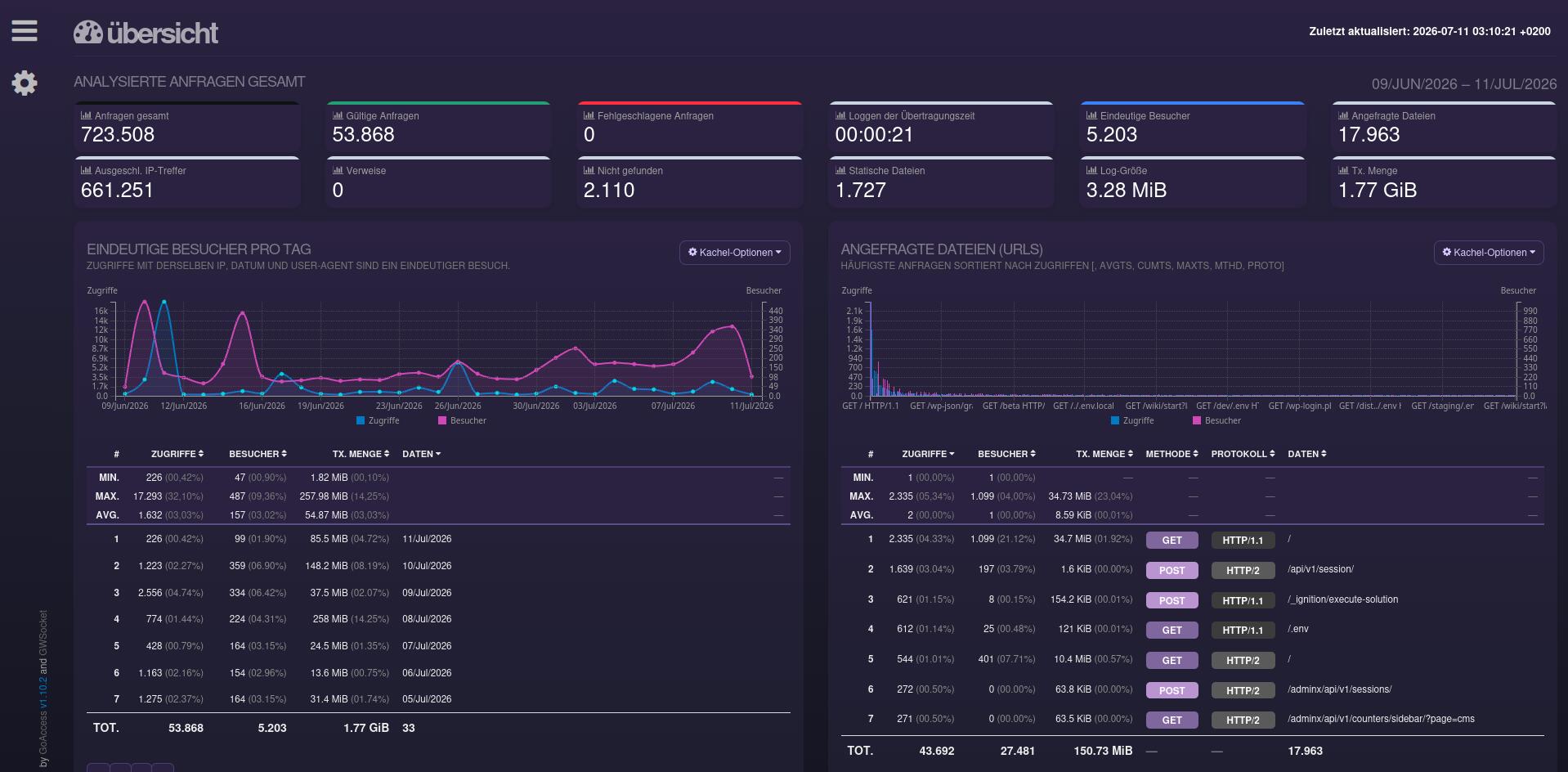The height and width of the screenshot is (772, 1568).
Task: Click the requested files bar chart
Action: coord(1193,349)
